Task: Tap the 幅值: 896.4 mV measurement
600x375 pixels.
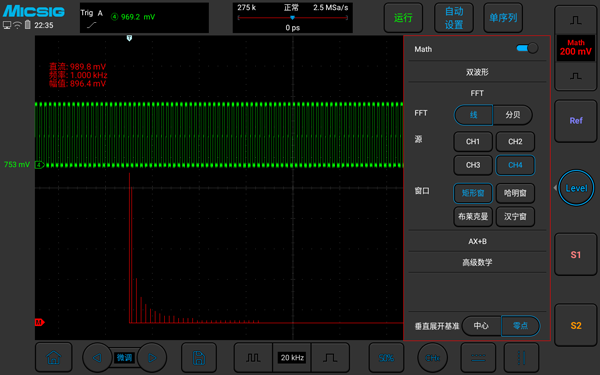Action: tap(78, 83)
